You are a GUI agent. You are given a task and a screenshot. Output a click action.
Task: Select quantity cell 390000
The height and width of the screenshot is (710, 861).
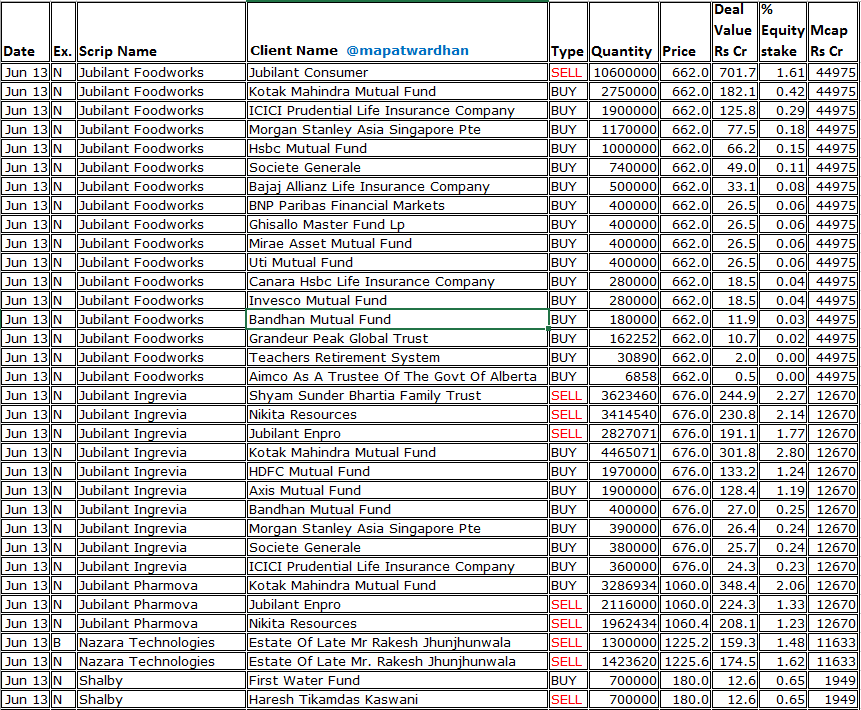tap(624, 528)
